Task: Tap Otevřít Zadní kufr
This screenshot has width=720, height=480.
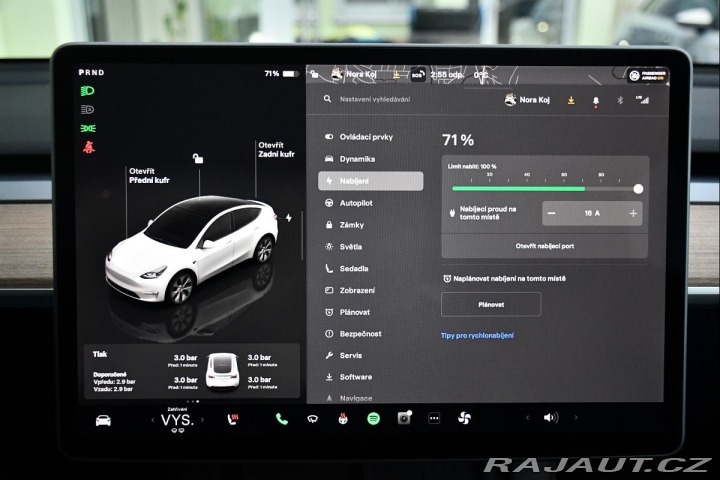Action: [x=276, y=150]
